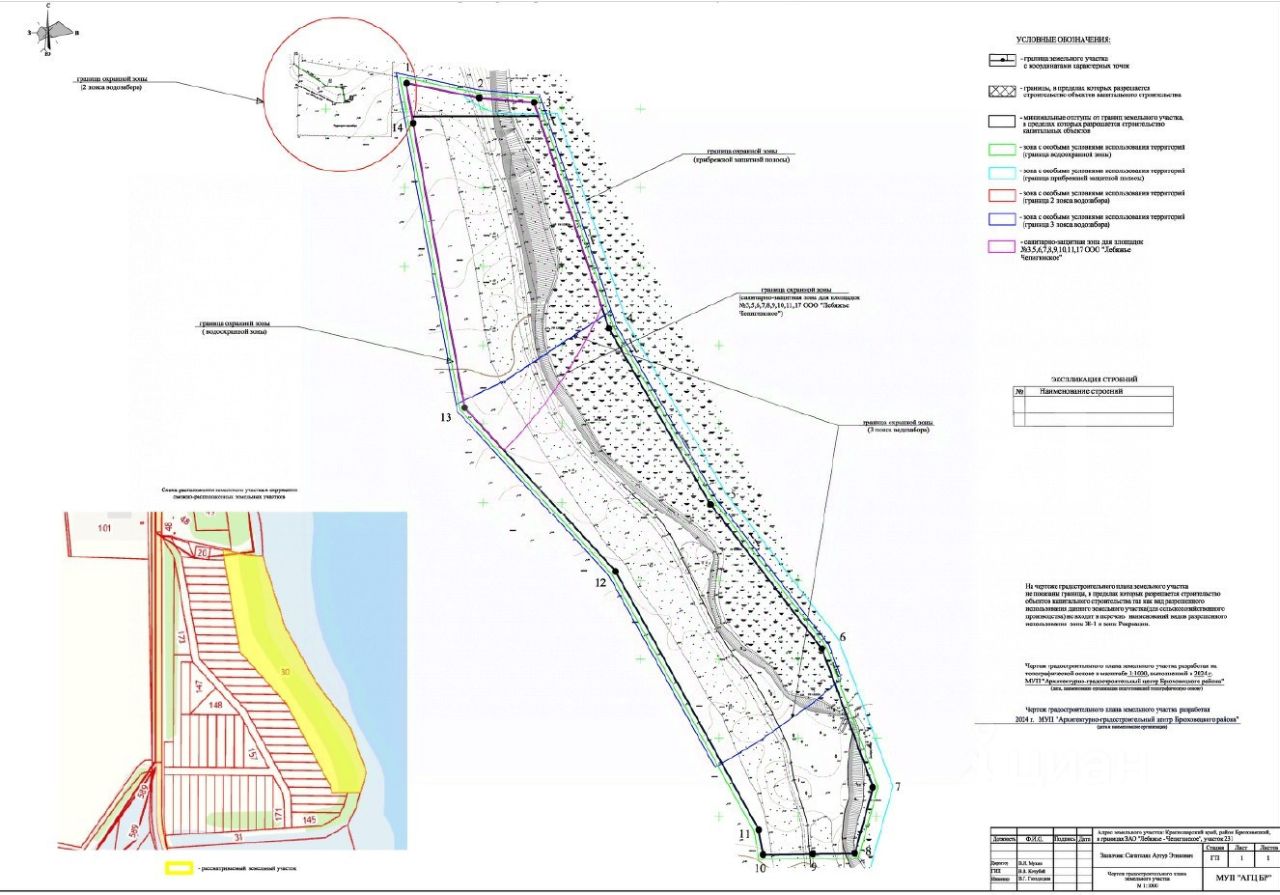This screenshot has height=895, width=1280.
Task: Click highlighted parcel number 30 on location map
Action: tap(284, 670)
